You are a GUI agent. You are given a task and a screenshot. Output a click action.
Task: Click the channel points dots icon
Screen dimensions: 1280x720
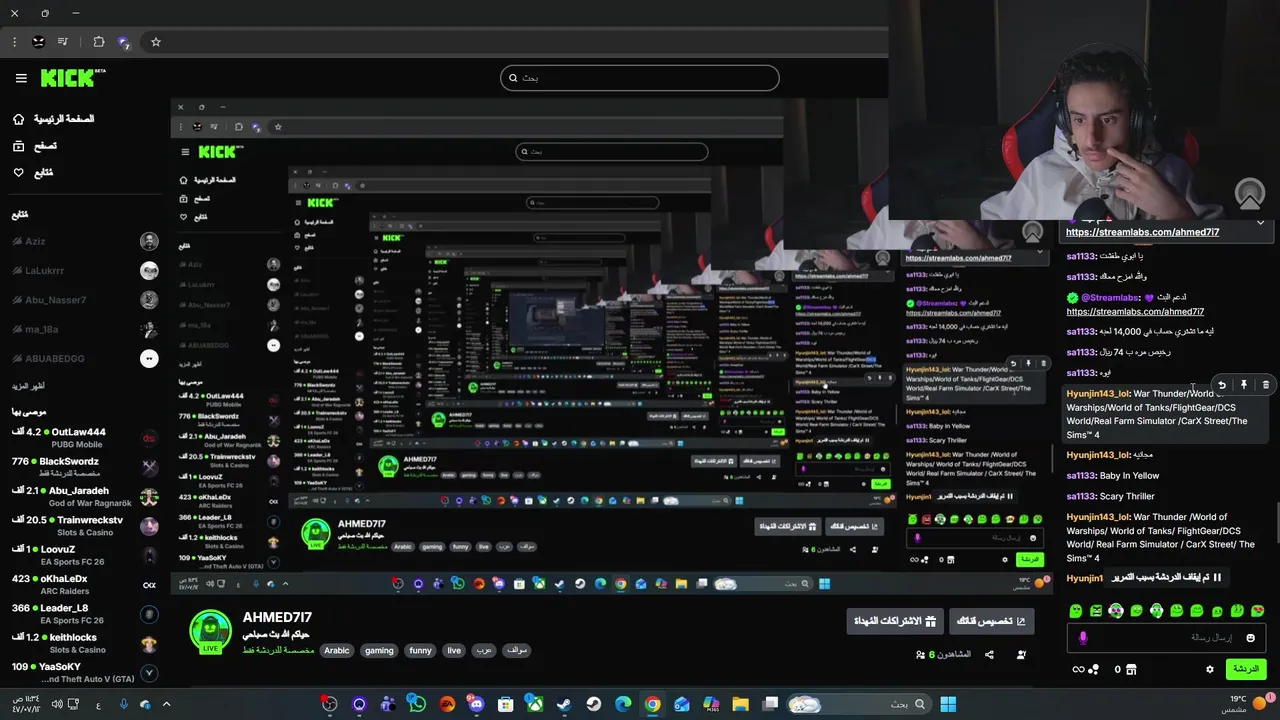pos(1094,669)
